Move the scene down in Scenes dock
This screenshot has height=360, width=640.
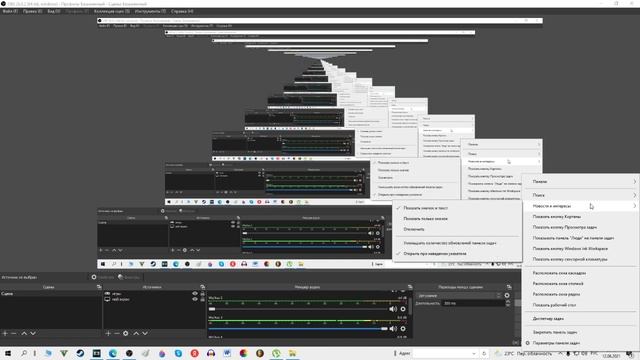pyautogui.click(x=33, y=333)
